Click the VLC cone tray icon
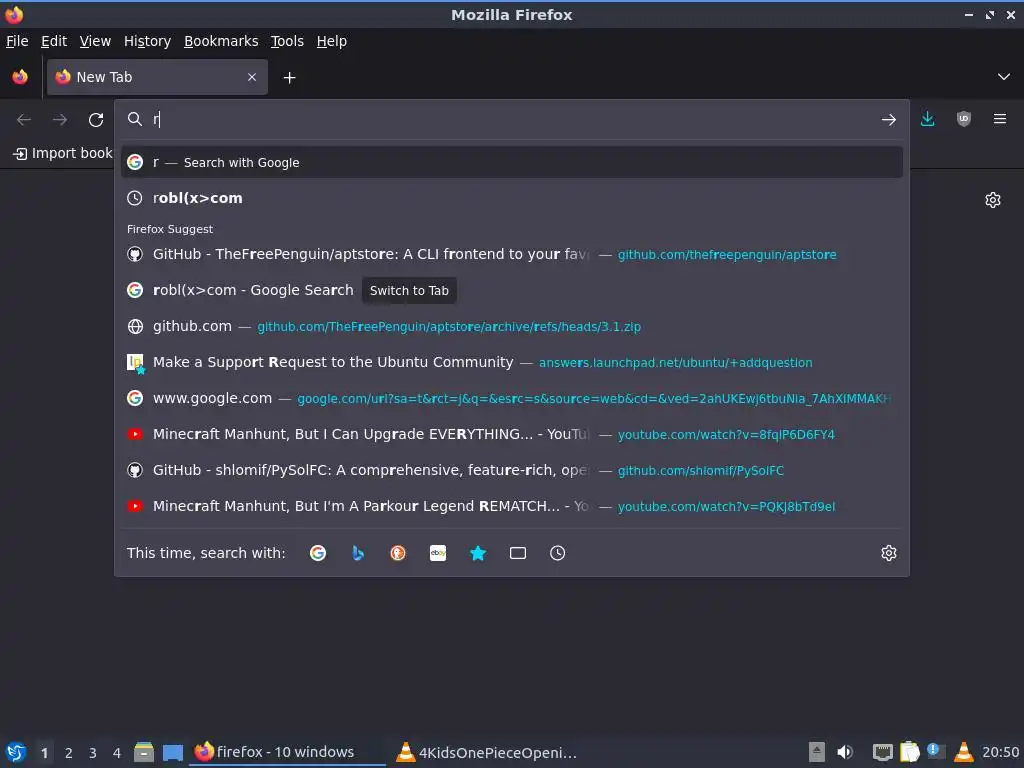 (x=964, y=752)
